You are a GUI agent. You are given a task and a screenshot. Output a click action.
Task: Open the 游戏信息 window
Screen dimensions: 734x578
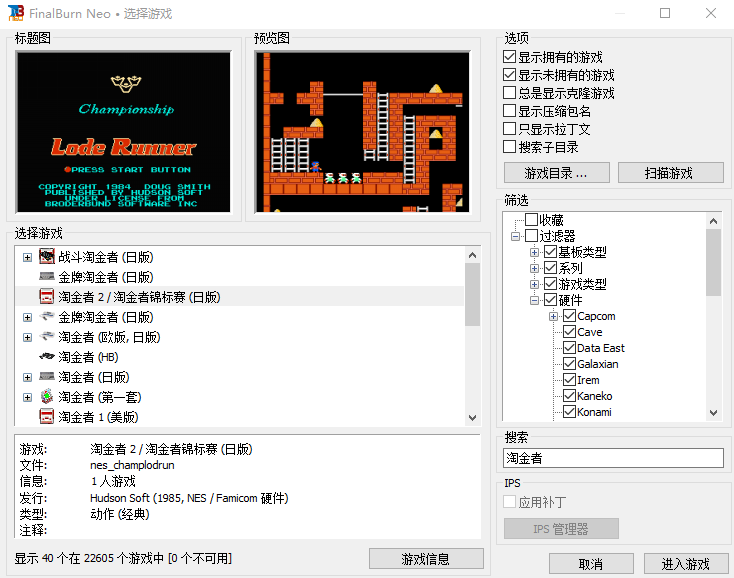tap(426, 558)
